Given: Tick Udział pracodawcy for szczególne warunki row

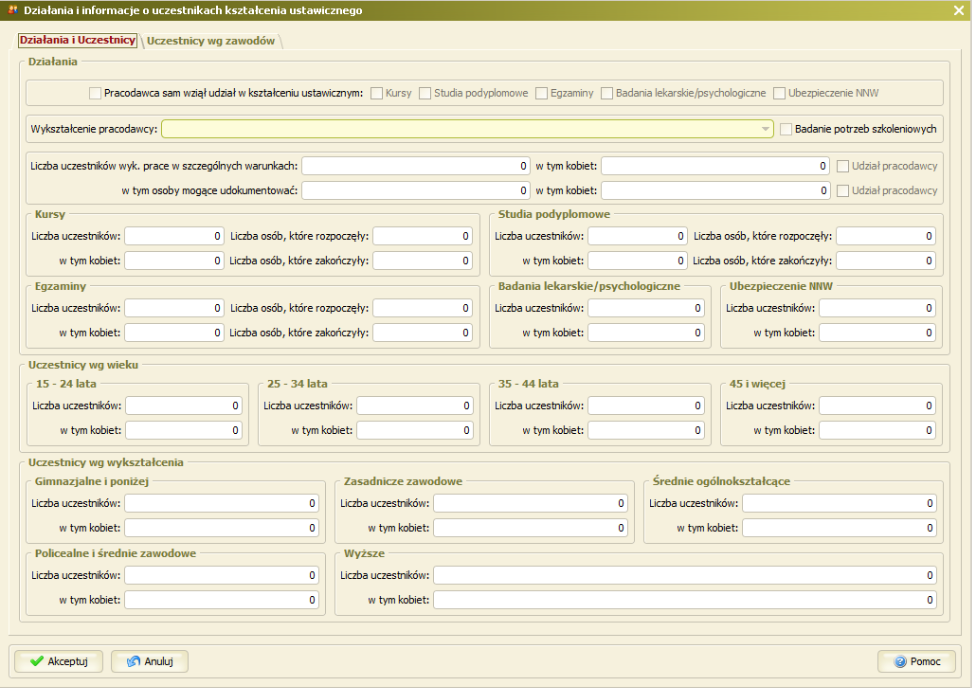Looking at the screenshot, I should (x=843, y=166).
